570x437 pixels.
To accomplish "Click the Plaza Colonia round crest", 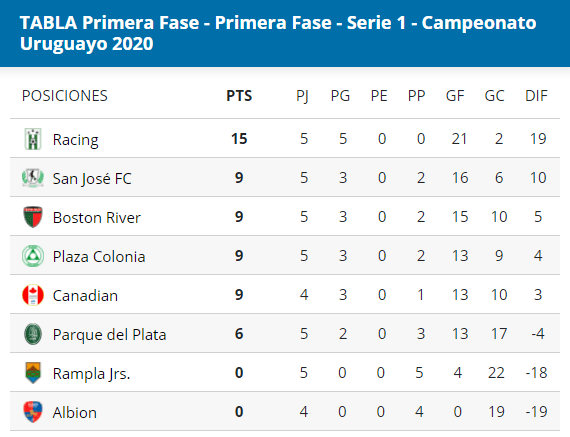I will pyautogui.click(x=33, y=256).
